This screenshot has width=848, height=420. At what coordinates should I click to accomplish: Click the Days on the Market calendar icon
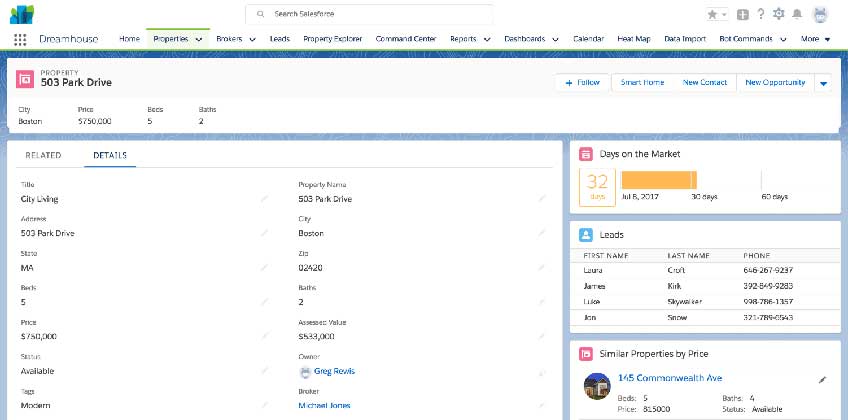click(x=586, y=154)
